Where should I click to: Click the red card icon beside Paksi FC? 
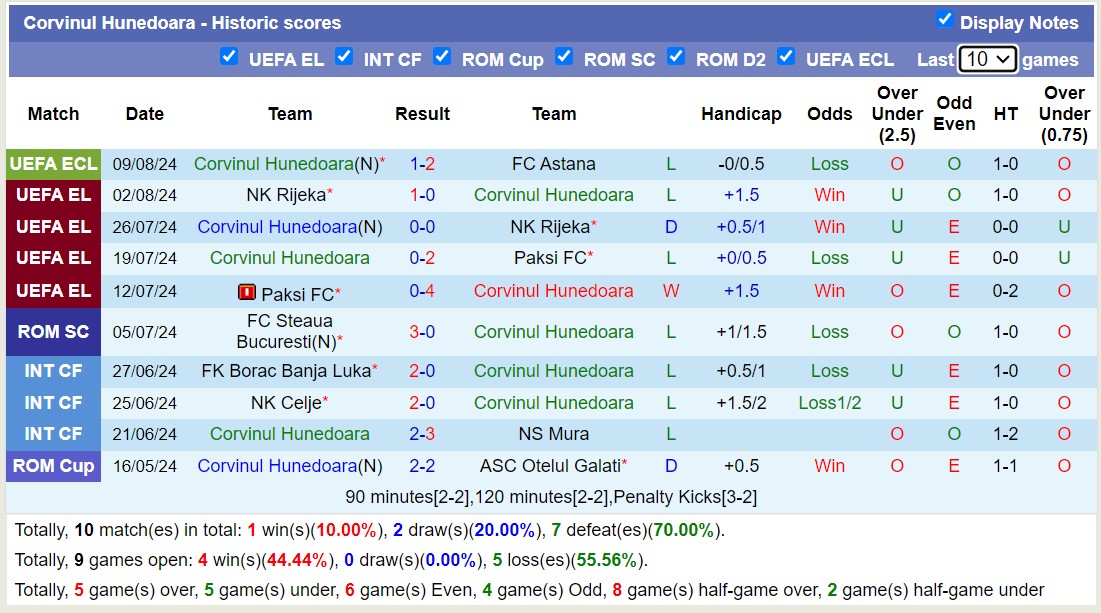tap(246, 292)
